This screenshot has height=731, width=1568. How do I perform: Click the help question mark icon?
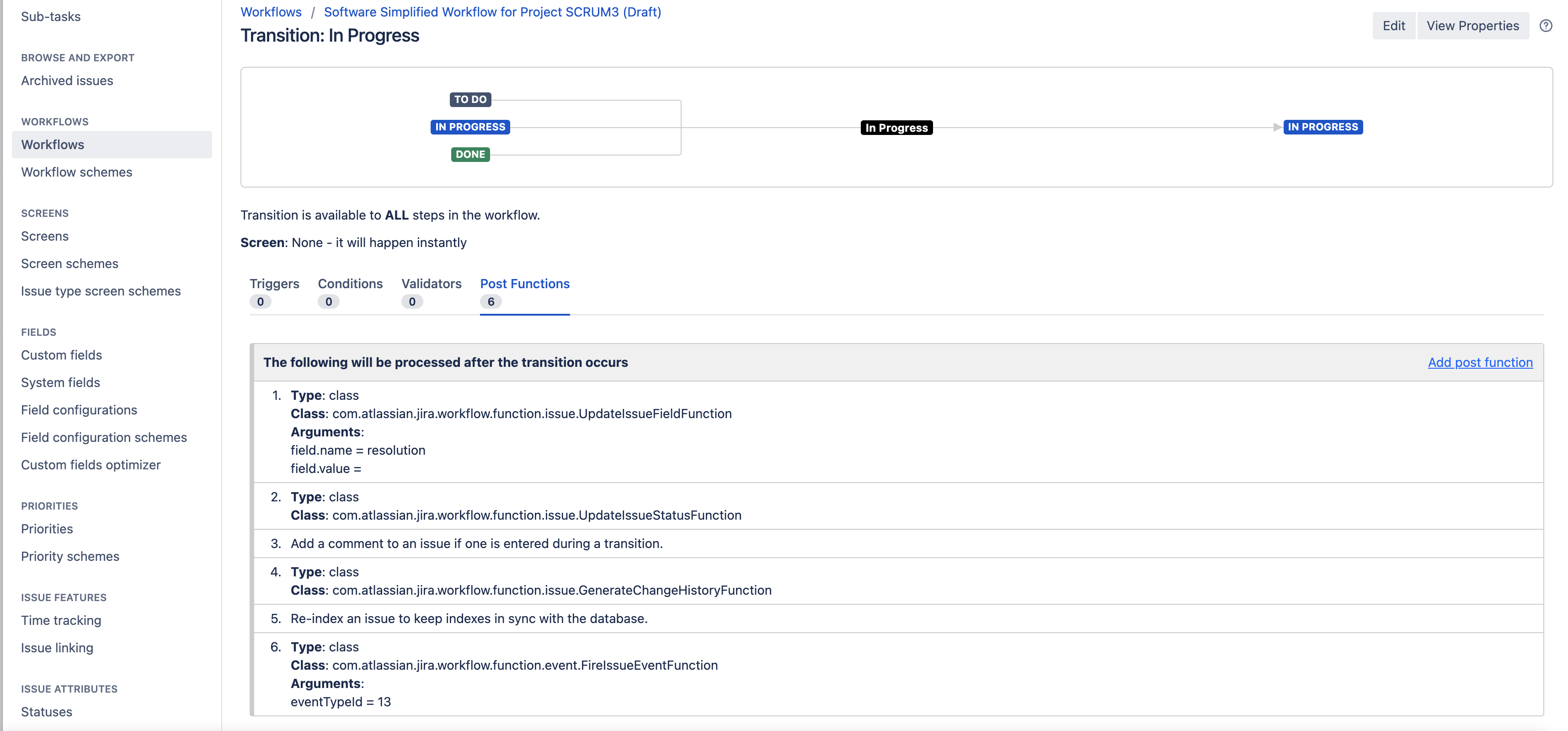pos(1545,26)
